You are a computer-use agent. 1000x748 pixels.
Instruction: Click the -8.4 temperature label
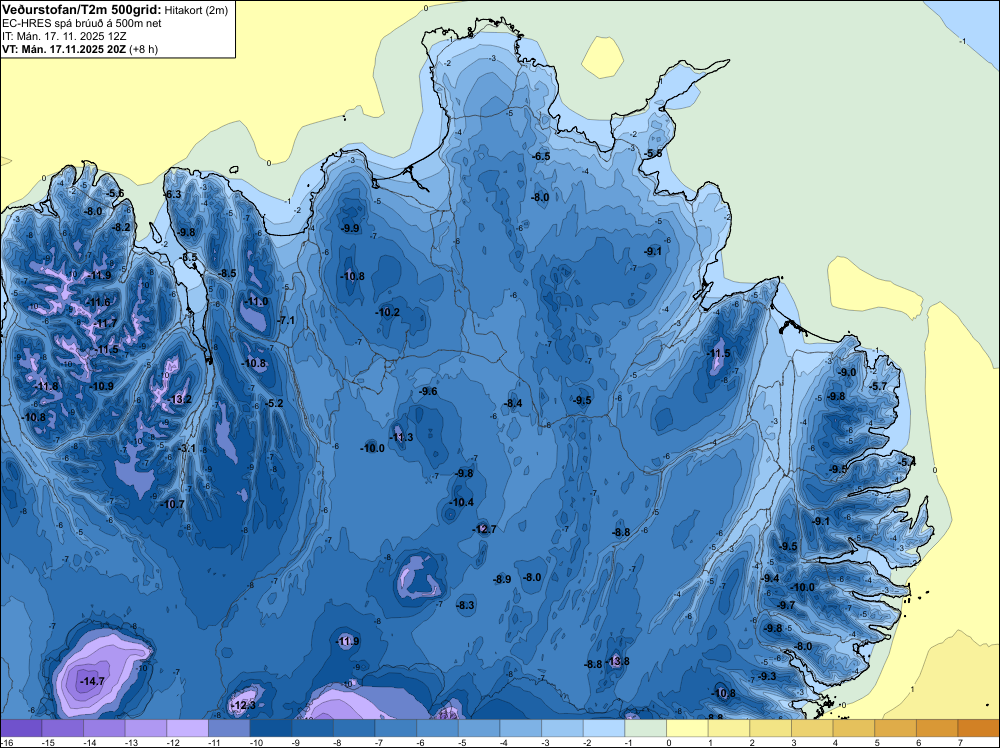pyautogui.click(x=513, y=404)
